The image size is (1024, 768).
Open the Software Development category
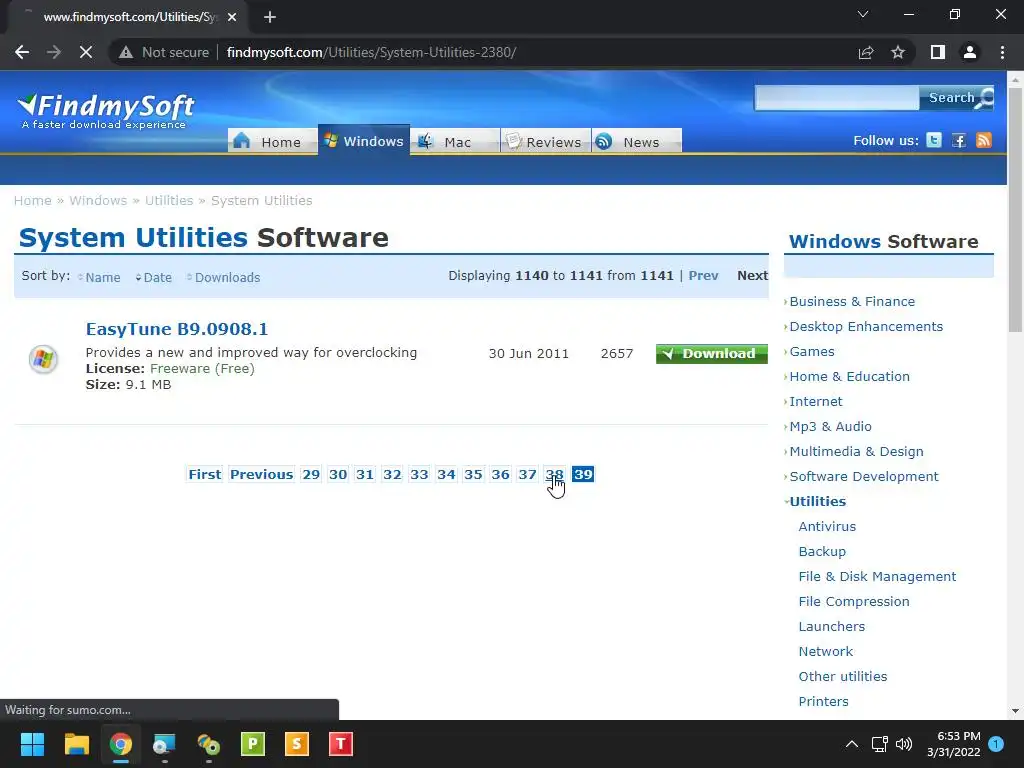coord(864,477)
